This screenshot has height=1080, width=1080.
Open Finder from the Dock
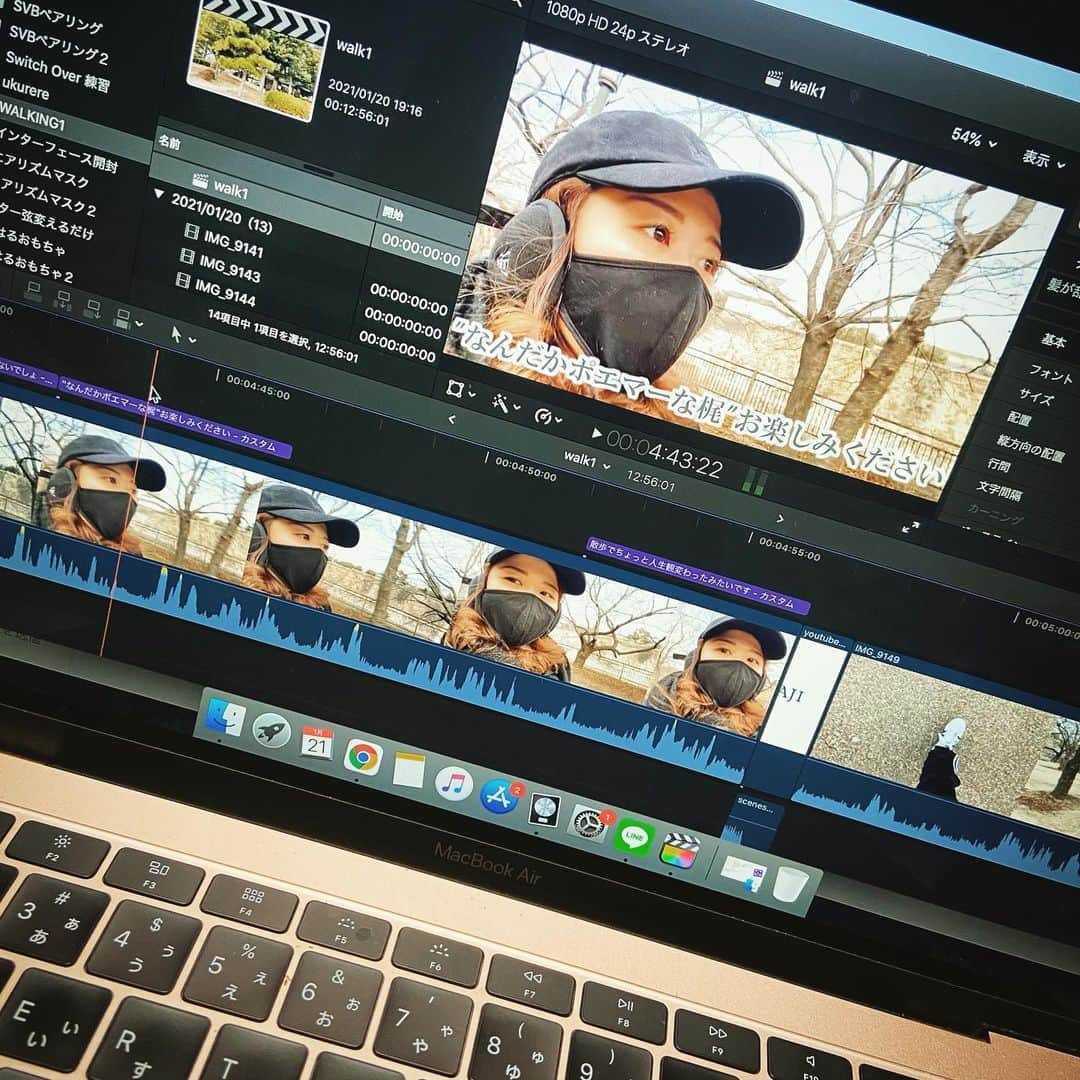coord(225,718)
